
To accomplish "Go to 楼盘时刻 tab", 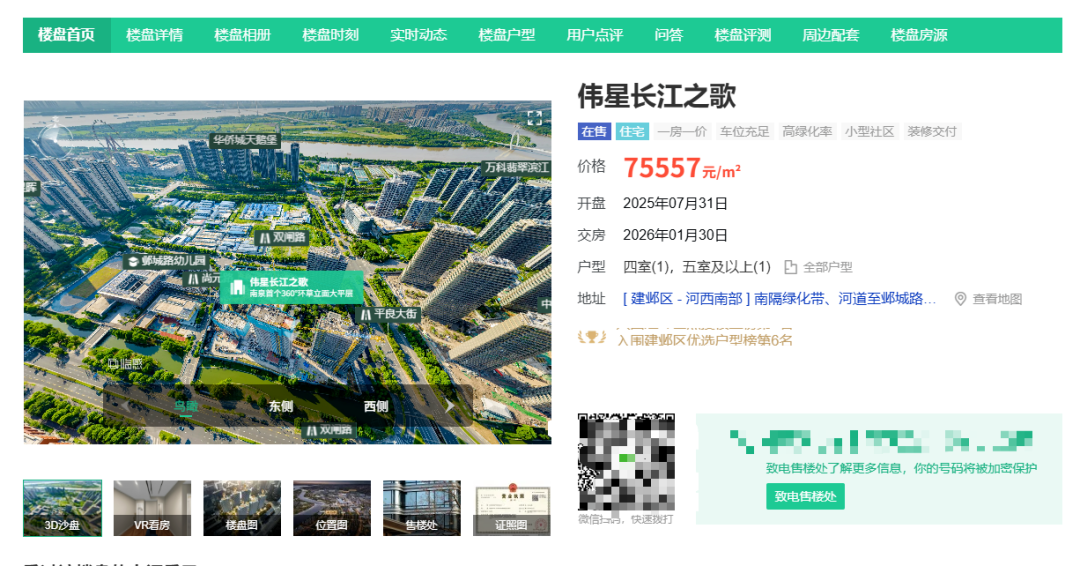I will click(x=331, y=35).
